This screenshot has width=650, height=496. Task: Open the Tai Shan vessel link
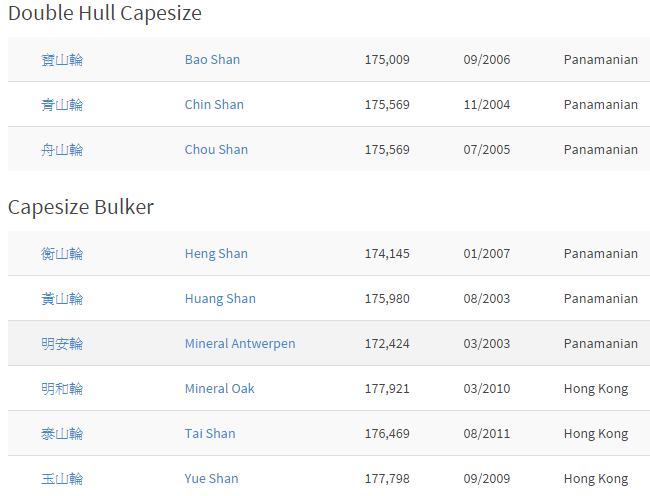[210, 433]
